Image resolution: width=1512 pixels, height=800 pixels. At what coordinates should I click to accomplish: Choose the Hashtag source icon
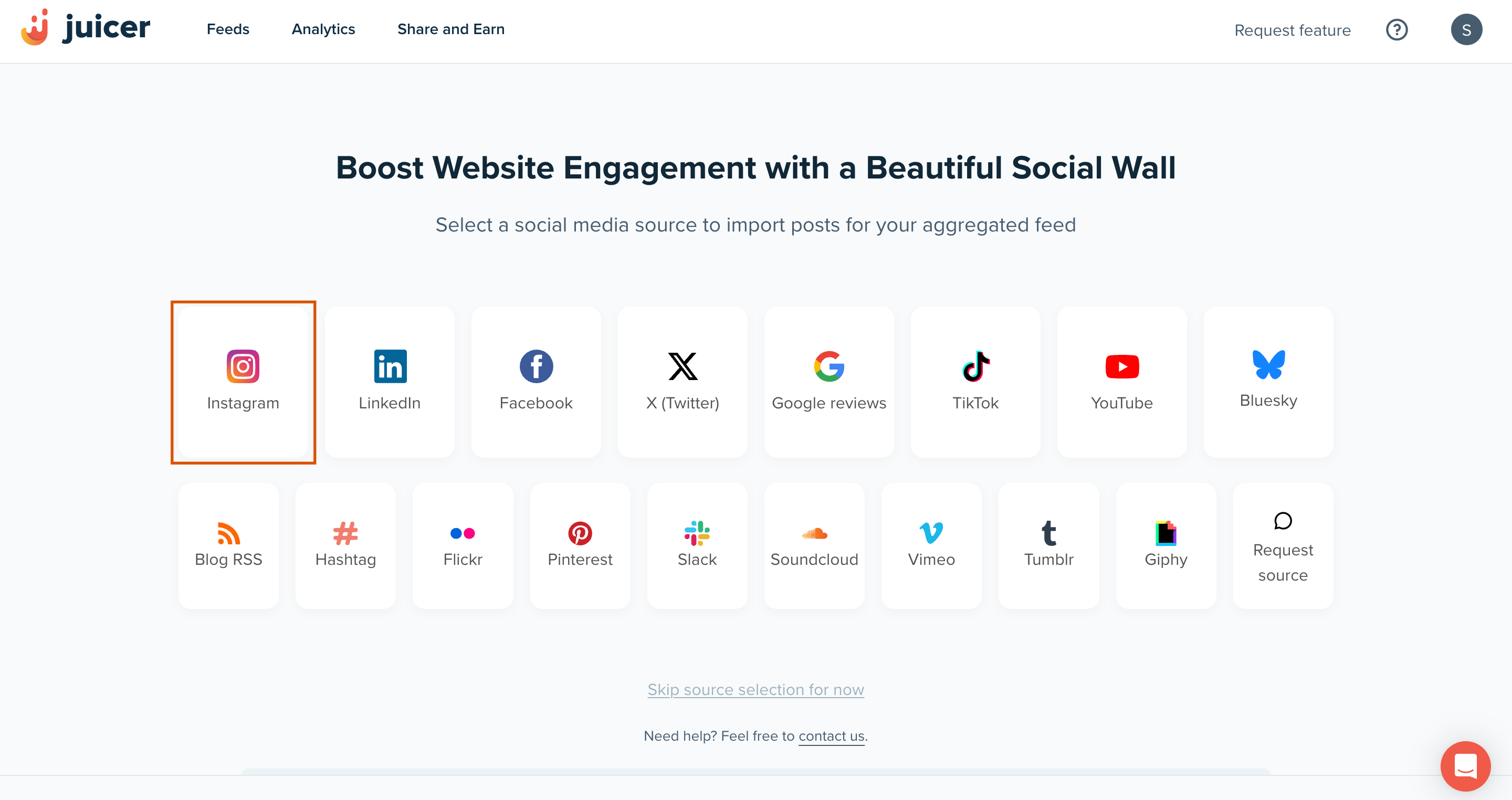coord(345,533)
